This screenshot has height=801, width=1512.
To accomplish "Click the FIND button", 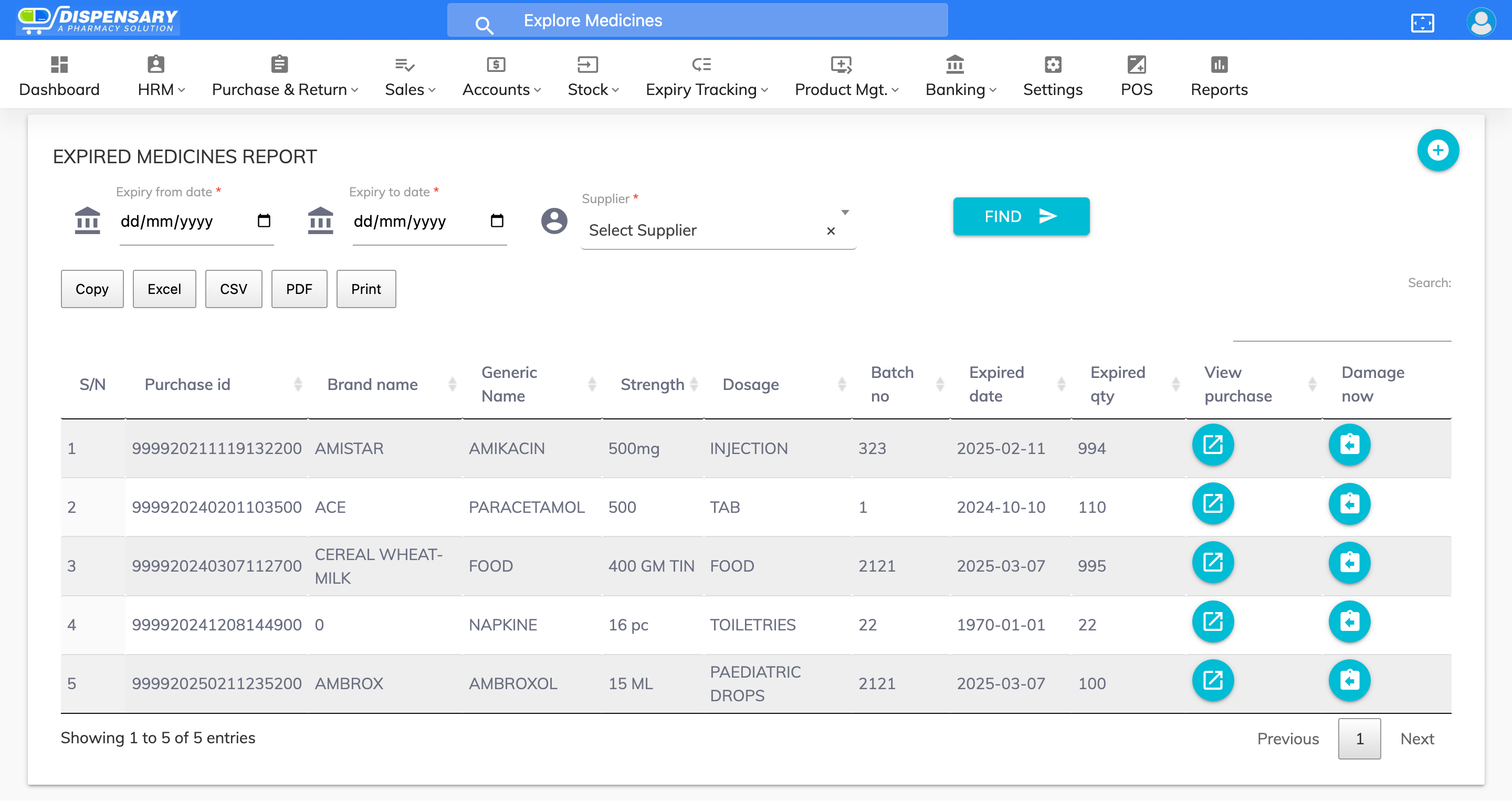I will coord(1020,217).
